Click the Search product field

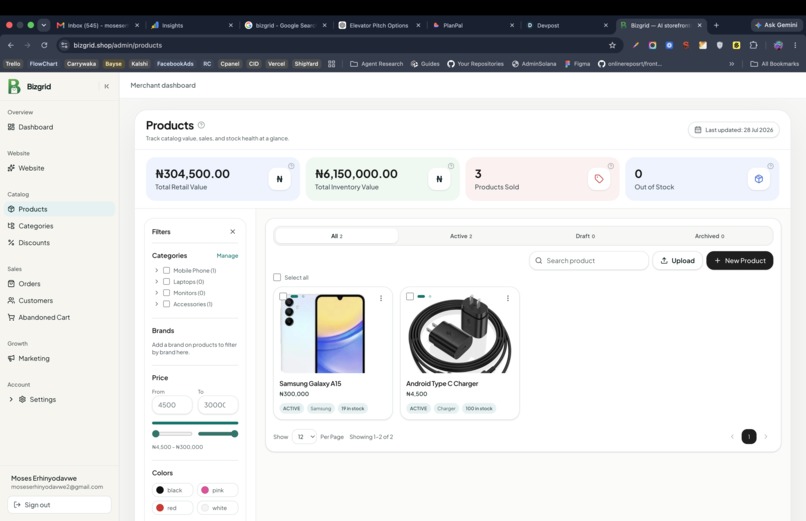[x=589, y=260]
